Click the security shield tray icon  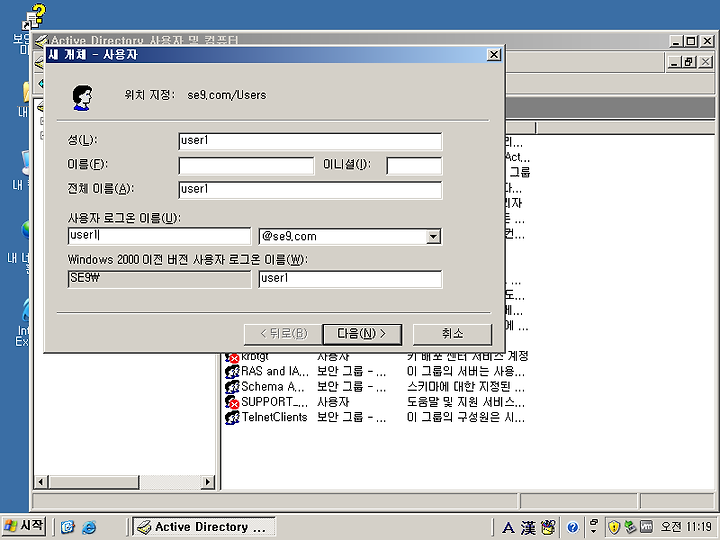click(614, 527)
